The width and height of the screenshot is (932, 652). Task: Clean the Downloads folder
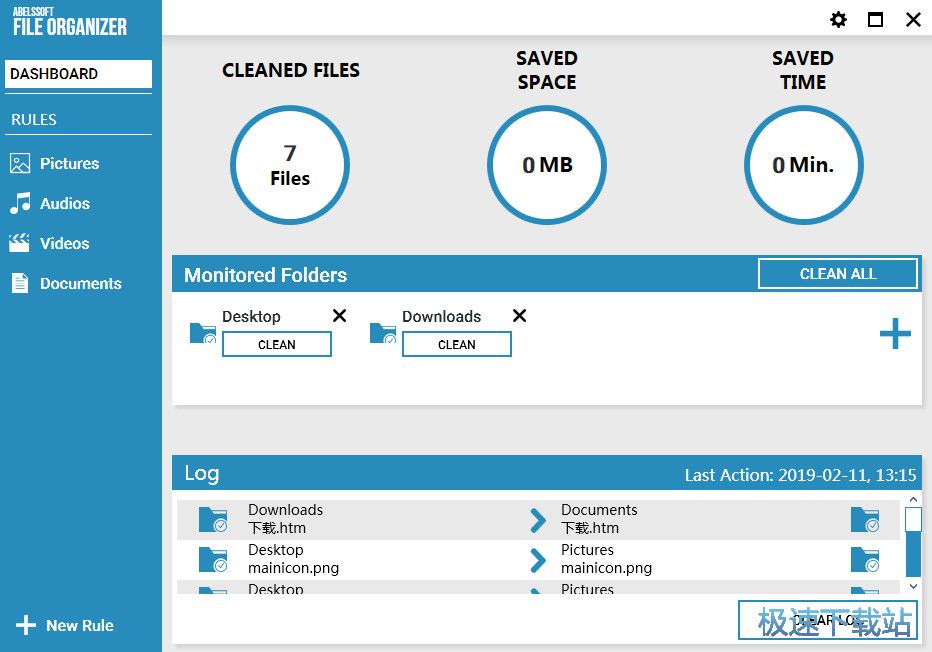(x=456, y=345)
